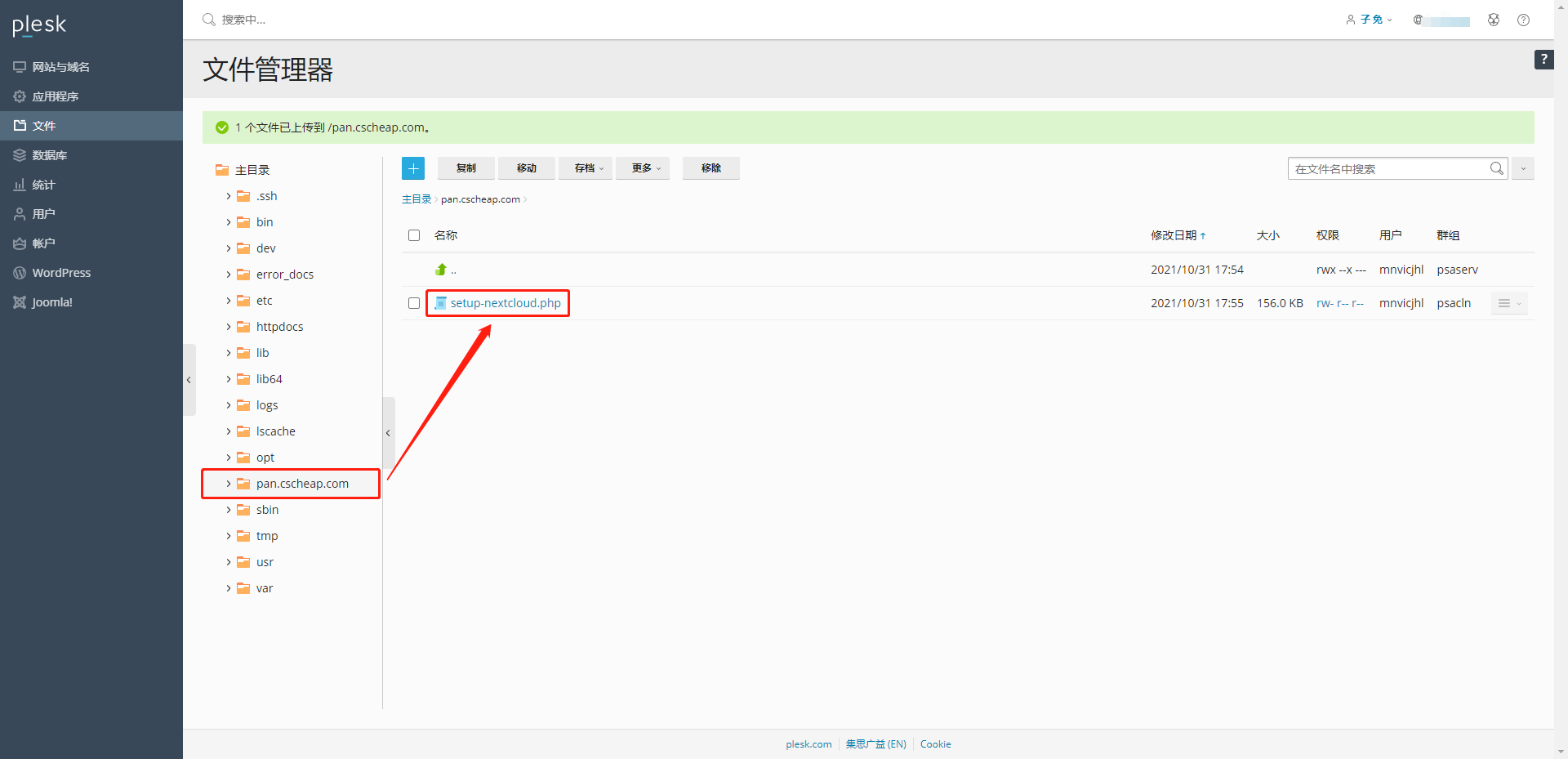The width and height of the screenshot is (1568, 759).
Task: Select usr folder in tree
Action: pos(265,562)
